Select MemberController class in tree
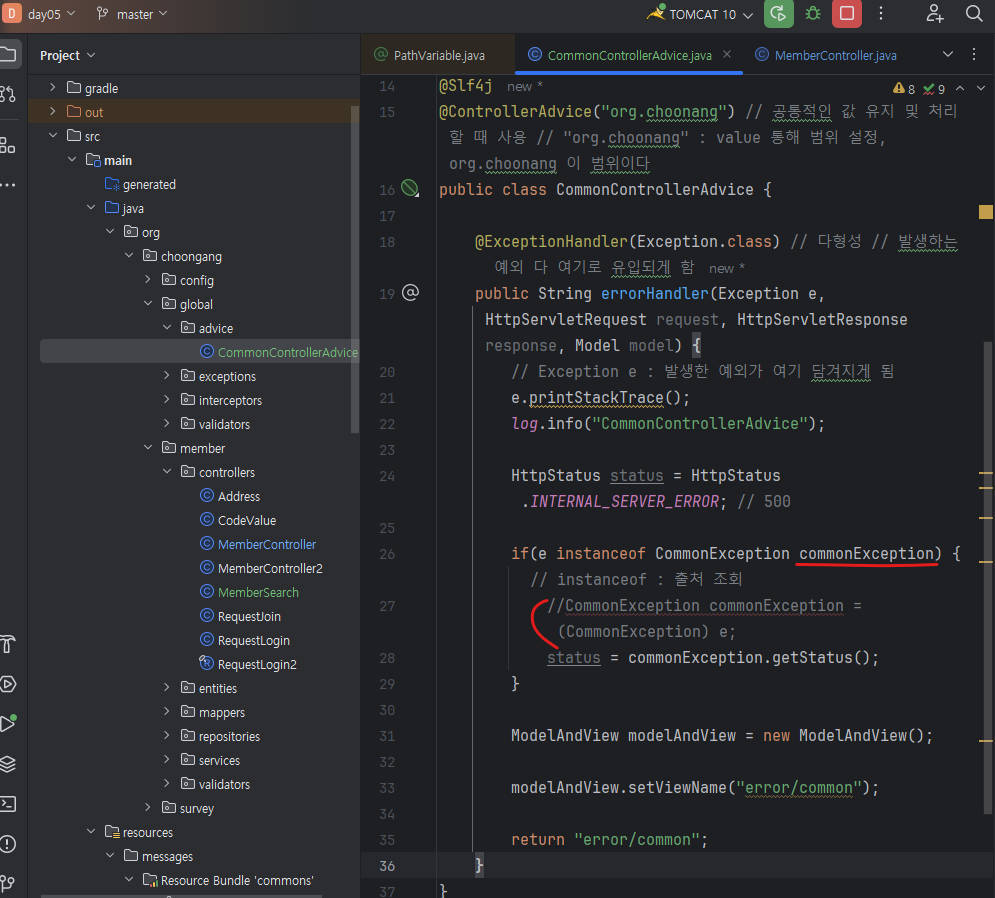 tap(267, 544)
